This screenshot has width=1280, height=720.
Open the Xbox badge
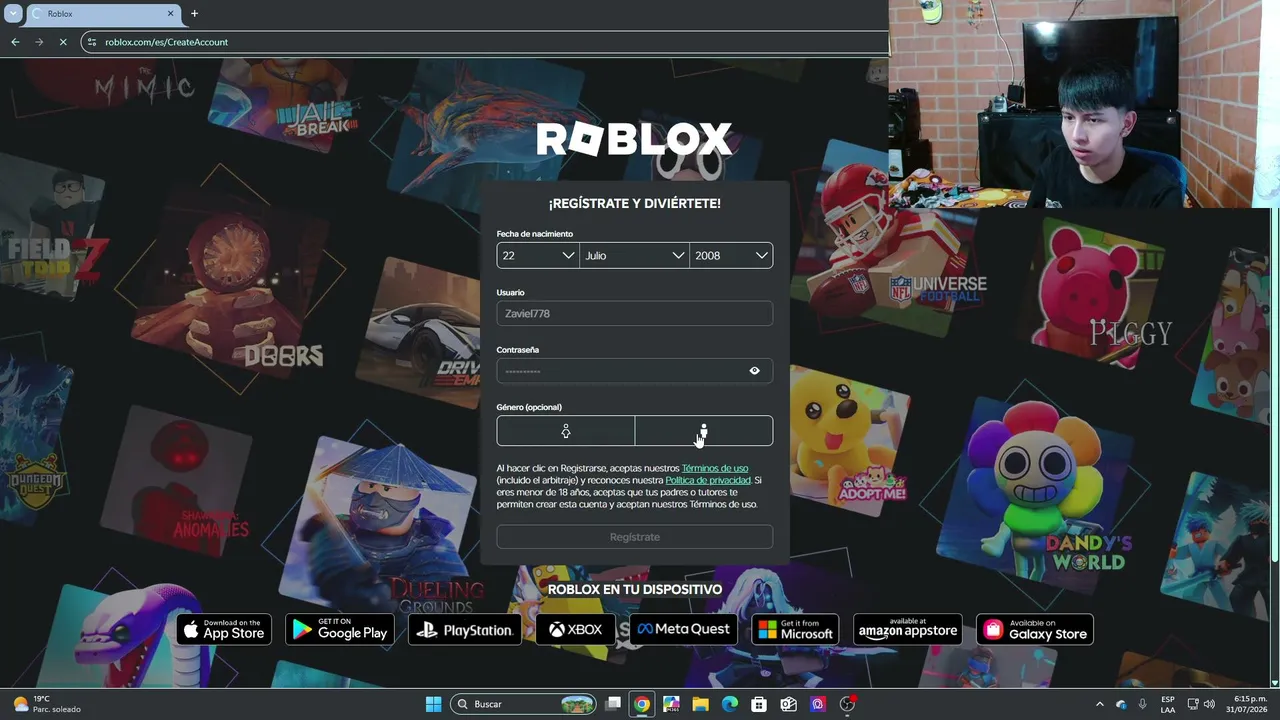click(575, 630)
